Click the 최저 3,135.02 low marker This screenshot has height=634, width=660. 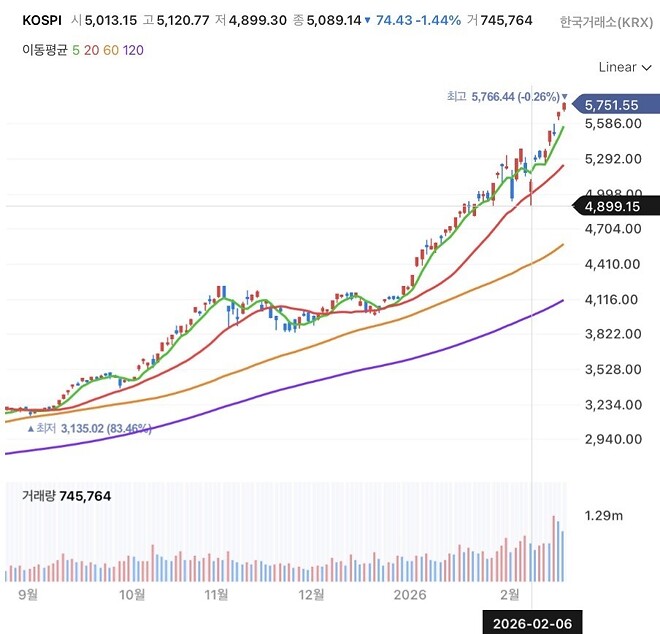click(x=90, y=428)
